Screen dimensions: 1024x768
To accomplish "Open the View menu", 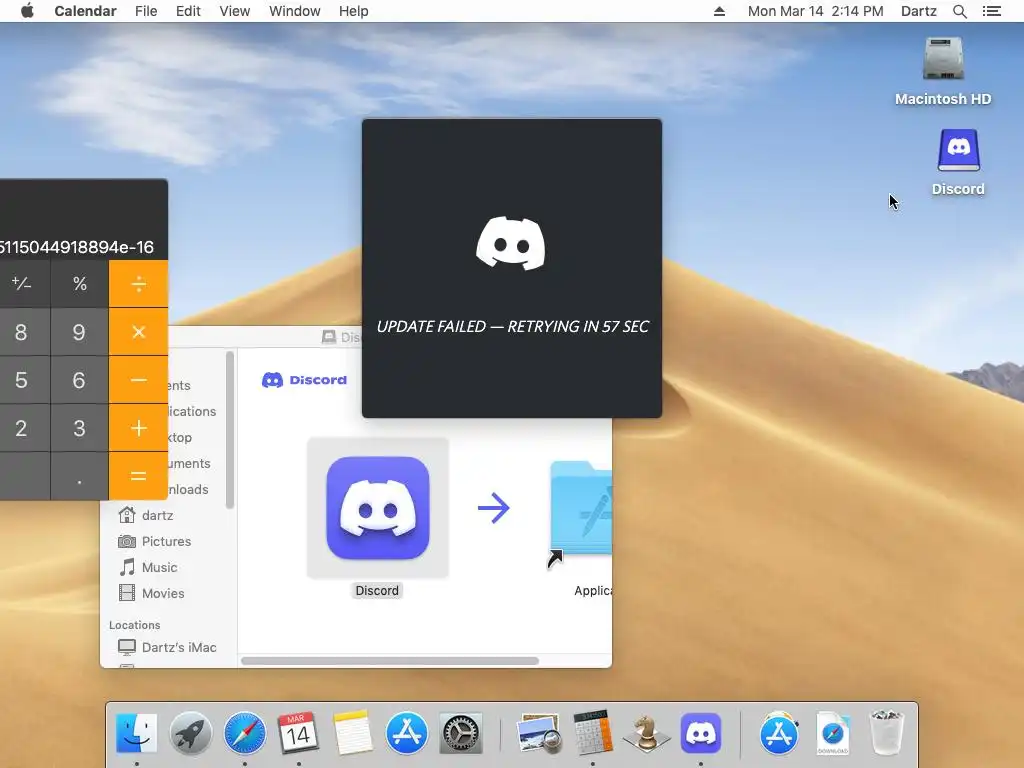I will (x=234, y=11).
